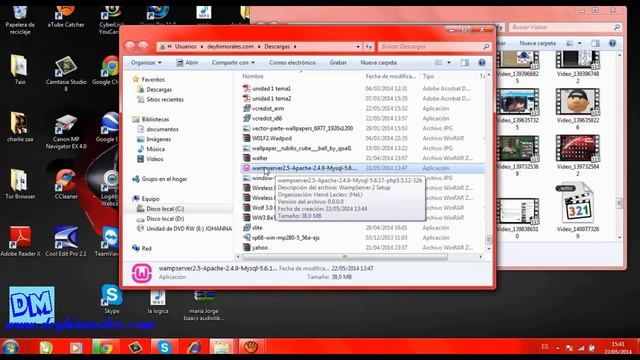Click Grabar in the toolbar
Viewport: 640px width, 360px height.
pyautogui.click(x=338, y=62)
